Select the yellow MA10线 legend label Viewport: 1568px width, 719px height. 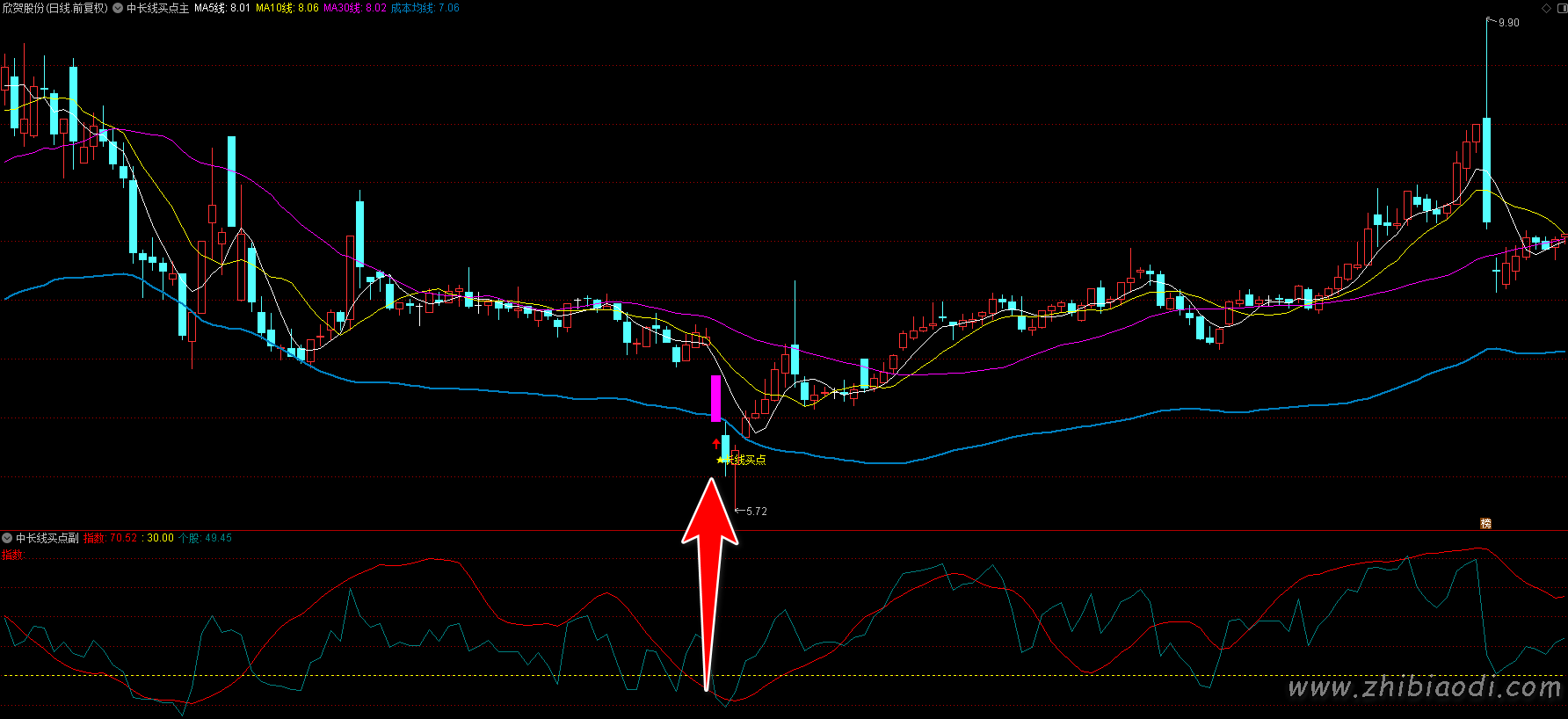pyautogui.click(x=287, y=8)
